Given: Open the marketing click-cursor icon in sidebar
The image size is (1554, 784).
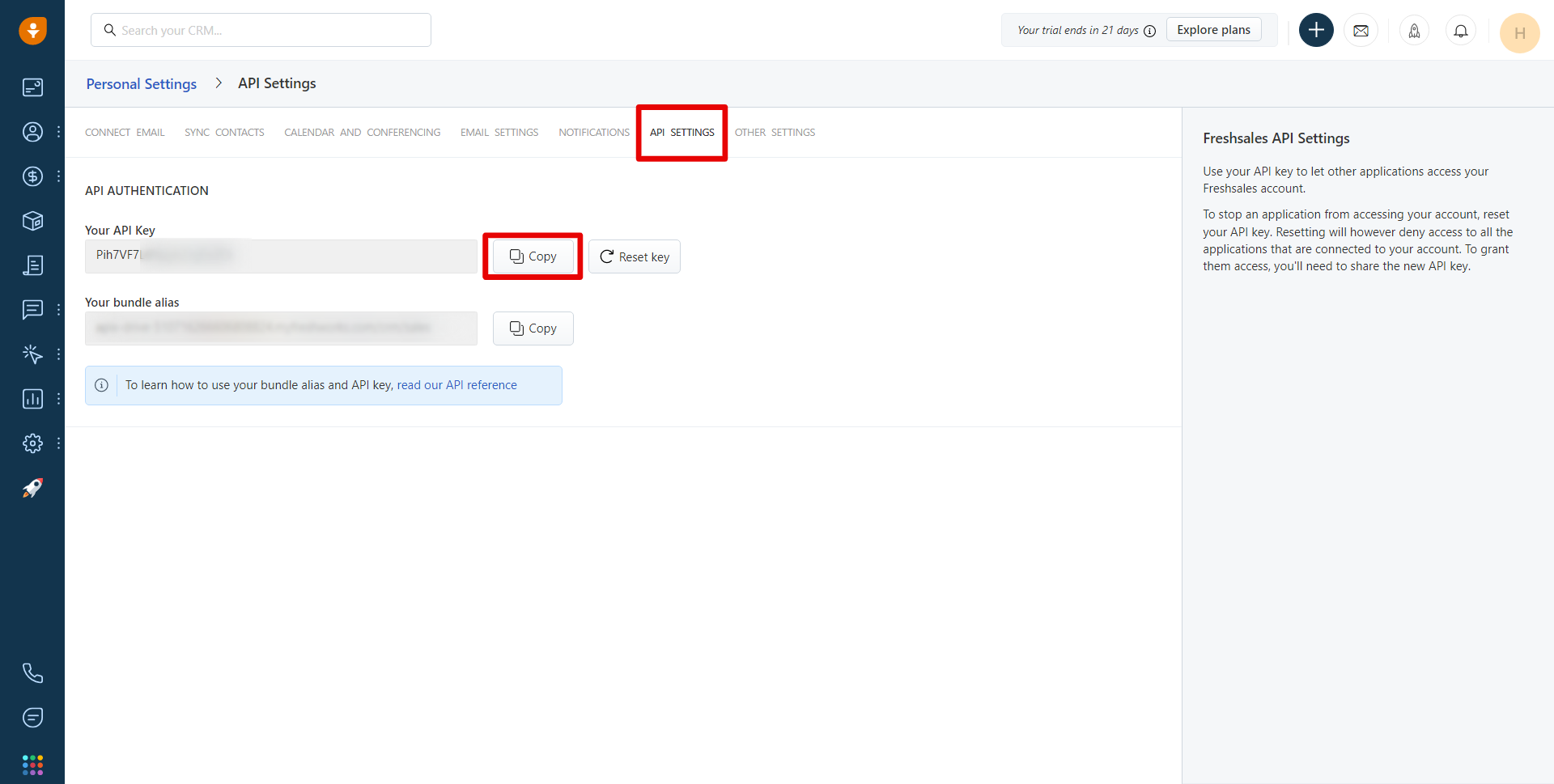Looking at the screenshot, I should point(32,354).
